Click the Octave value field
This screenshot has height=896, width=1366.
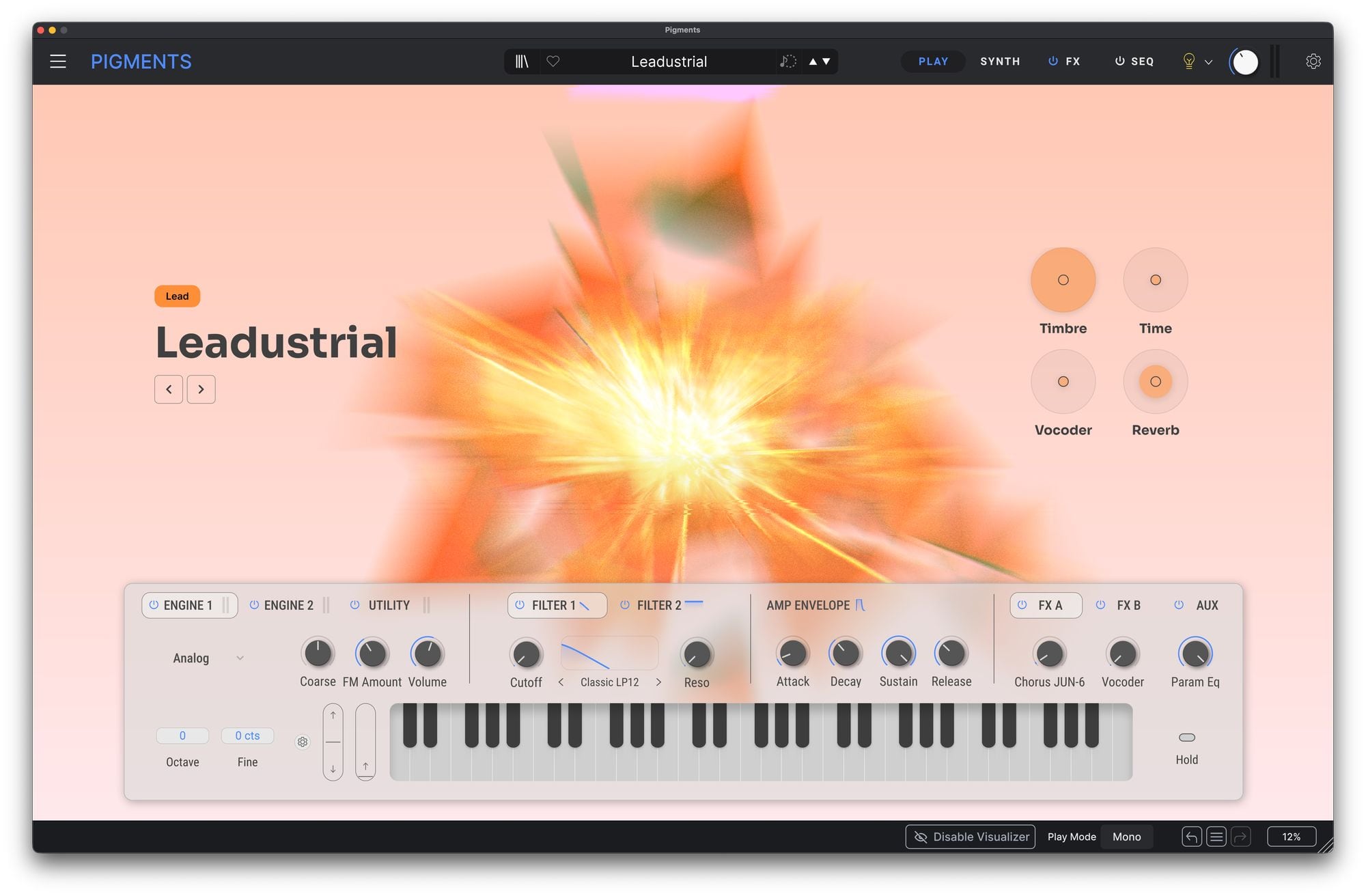tap(182, 736)
